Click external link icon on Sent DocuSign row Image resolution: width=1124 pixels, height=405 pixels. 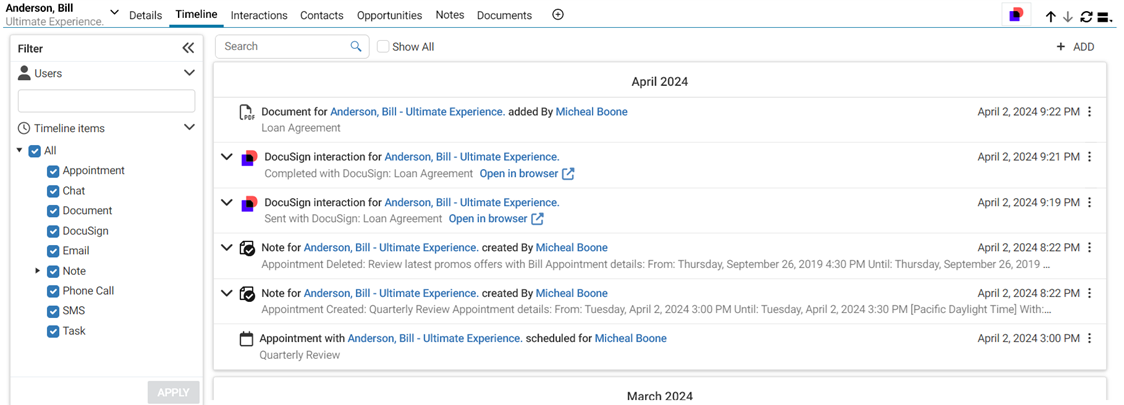[x=538, y=219]
